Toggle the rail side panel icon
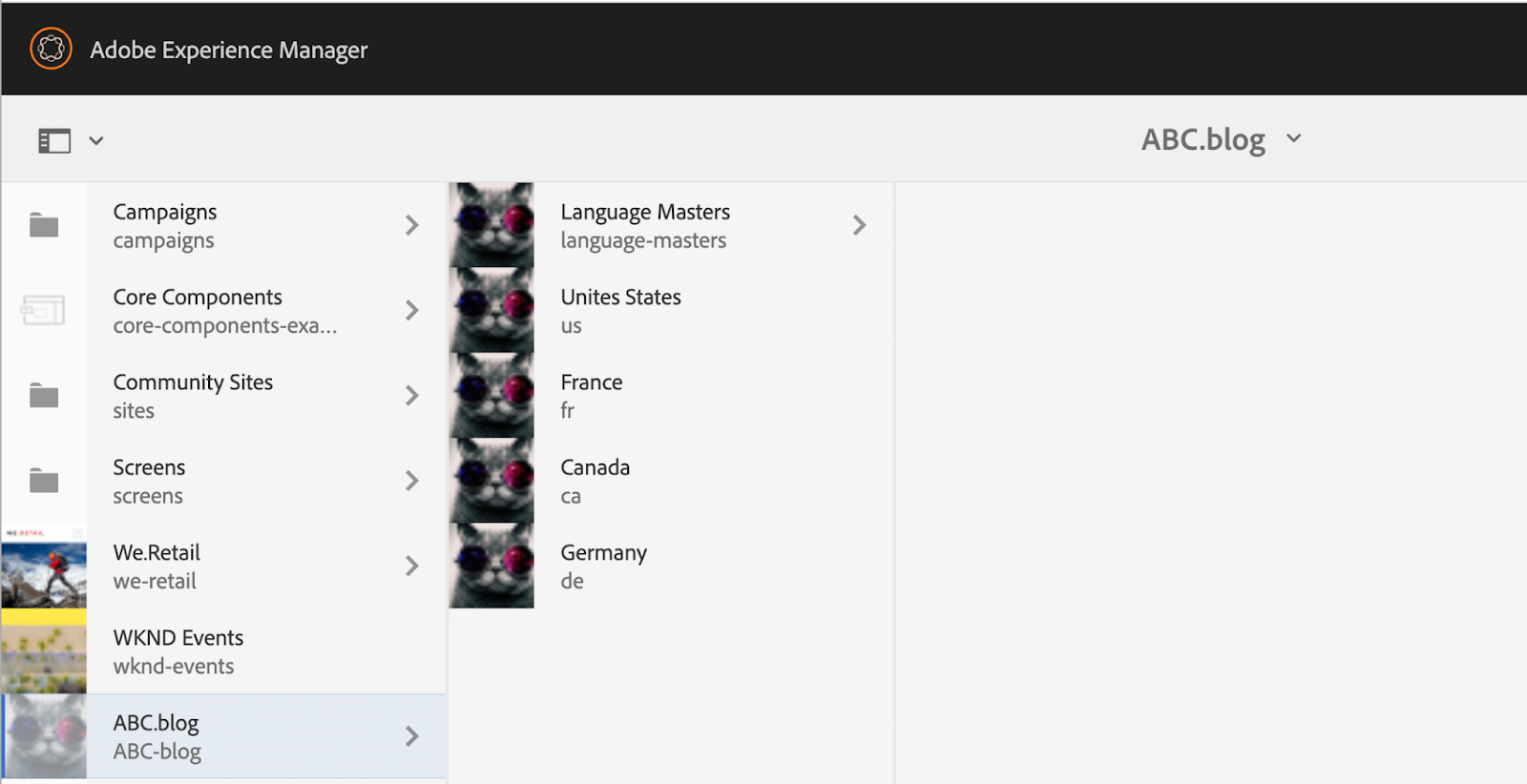The image size is (1527, 784). [x=54, y=141]
